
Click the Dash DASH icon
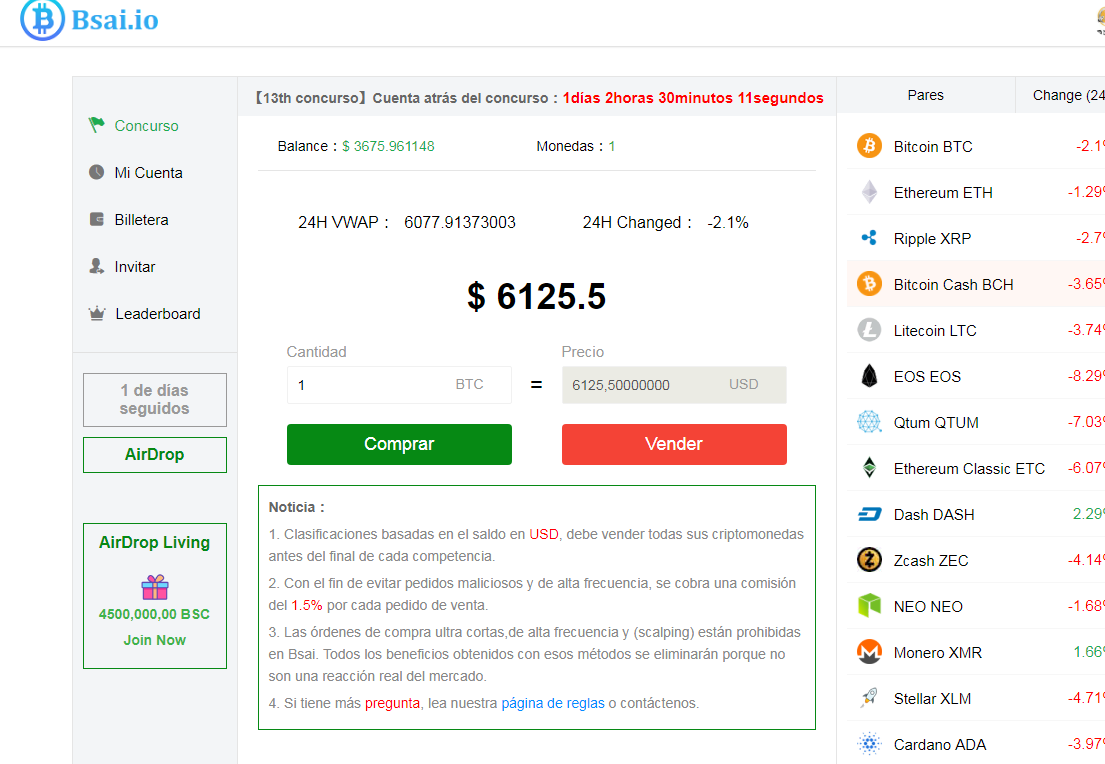[x=869, y=514]
